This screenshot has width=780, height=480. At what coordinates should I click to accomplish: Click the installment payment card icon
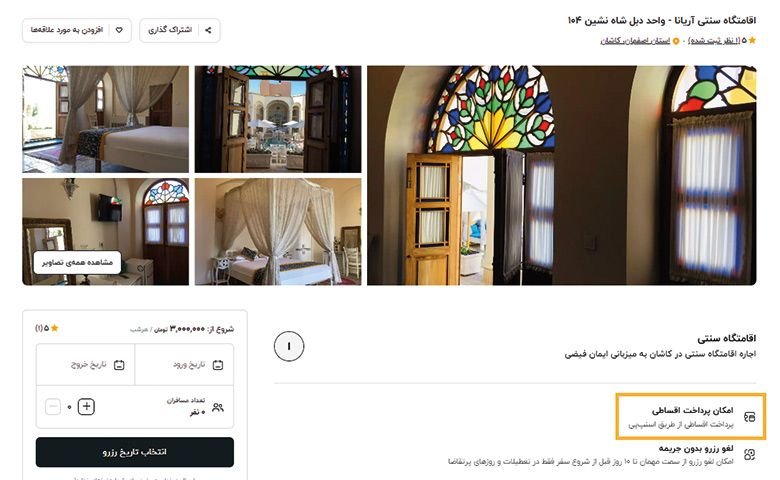(749, 417)
